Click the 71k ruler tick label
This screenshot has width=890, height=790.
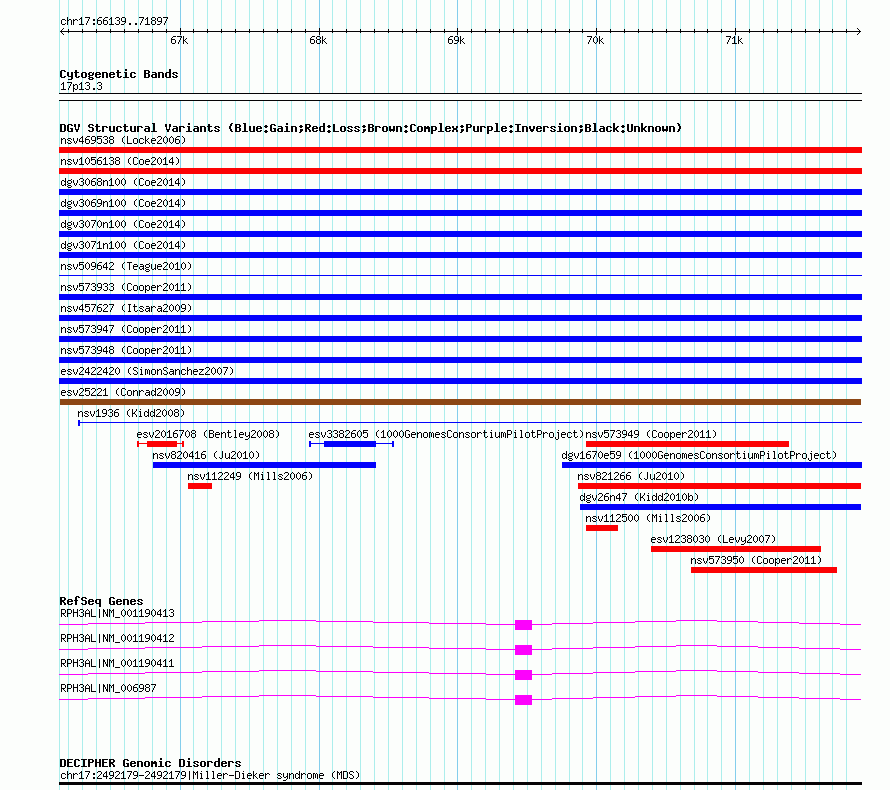click(734, 40)
